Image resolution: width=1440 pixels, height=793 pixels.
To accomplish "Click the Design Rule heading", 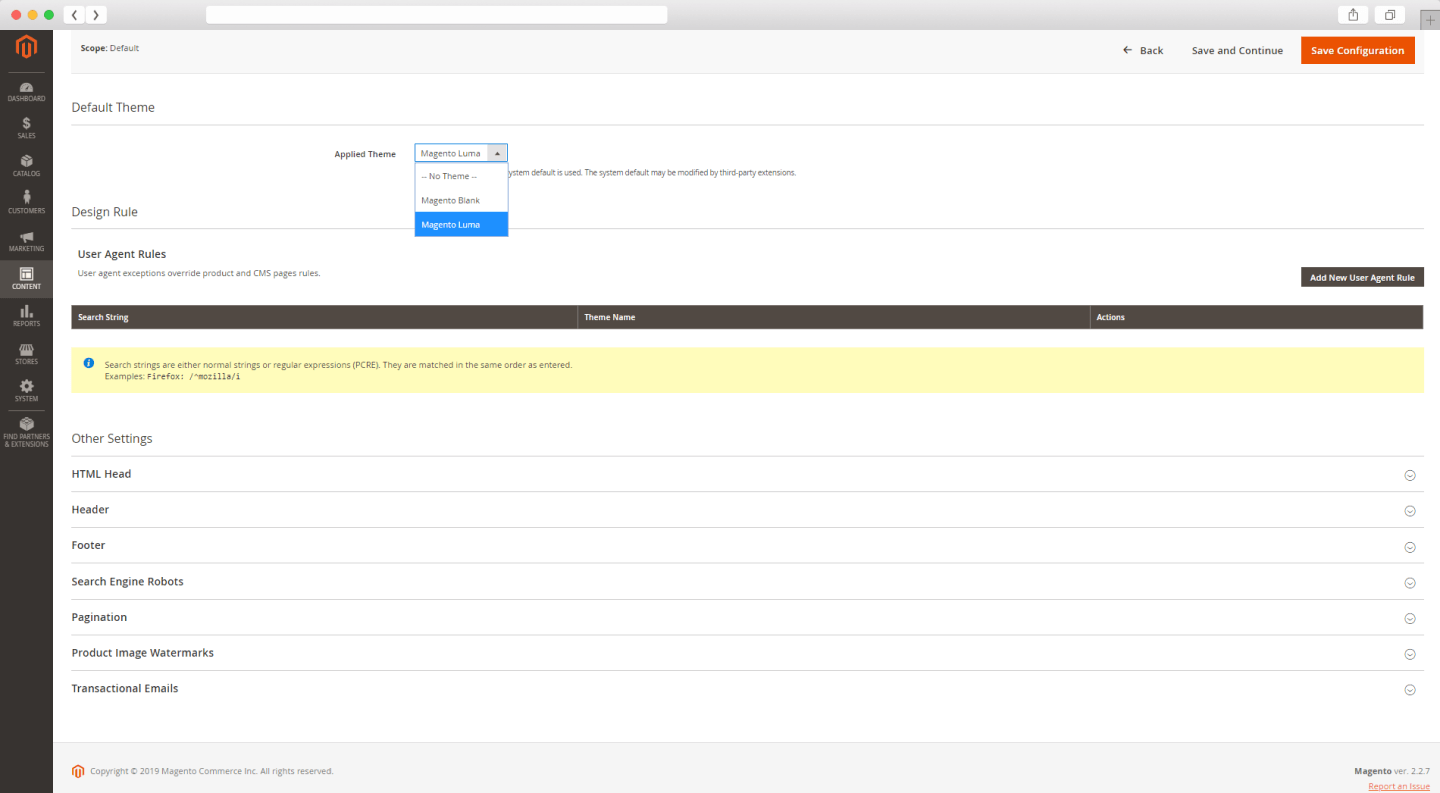I will coord(105,212).
